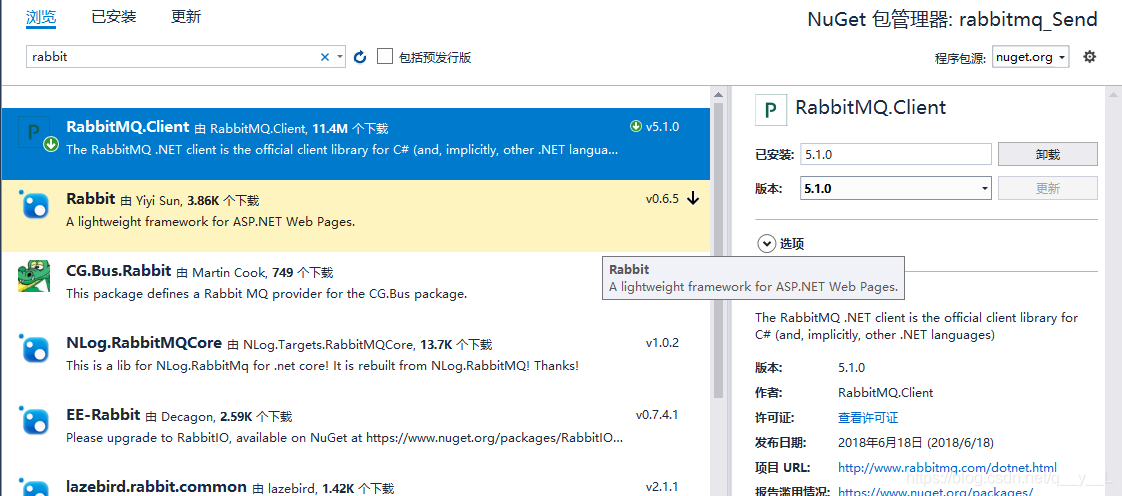Viewport: 1122px width, 496px height.
Task: Click the 已安装 version field 5.1.0
Action: (895, 154)
